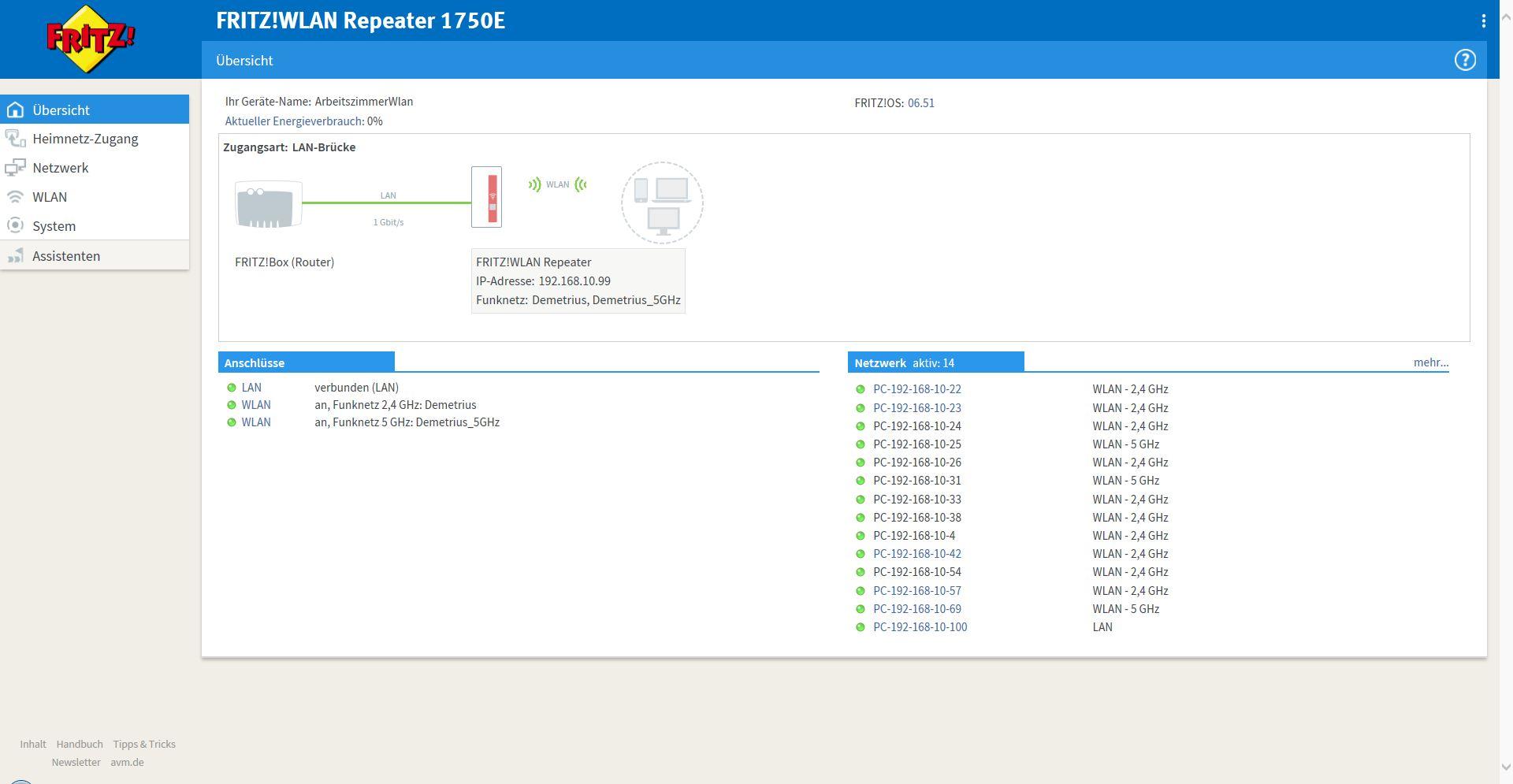Click the connected devices circle graphic
The image size is (1513, 784).
click(x=662, y=203)
